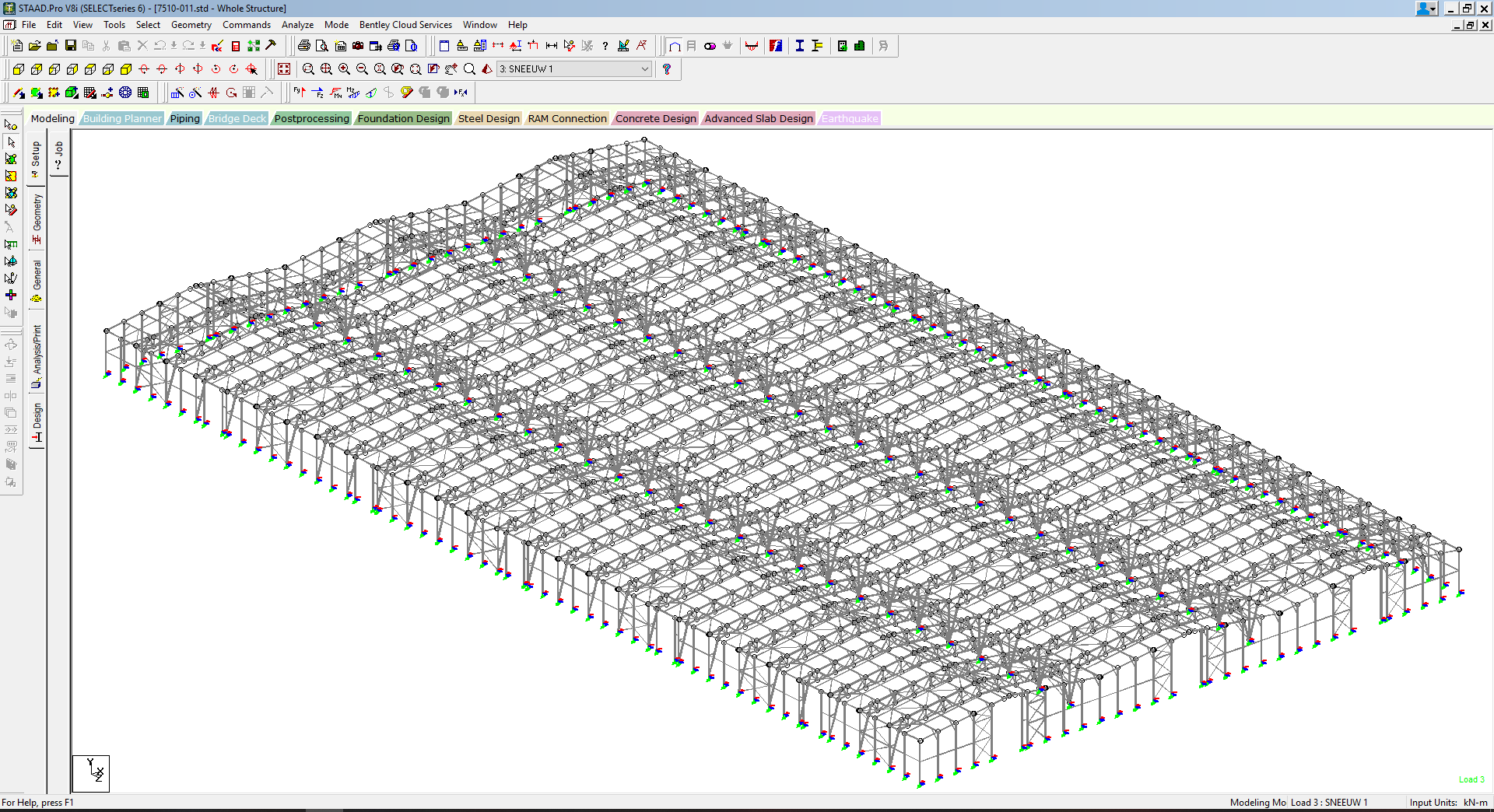Select the Modeling tab
Viewport: 1494px width, 812px height.
pyautogui.click(x=53, y=118)
